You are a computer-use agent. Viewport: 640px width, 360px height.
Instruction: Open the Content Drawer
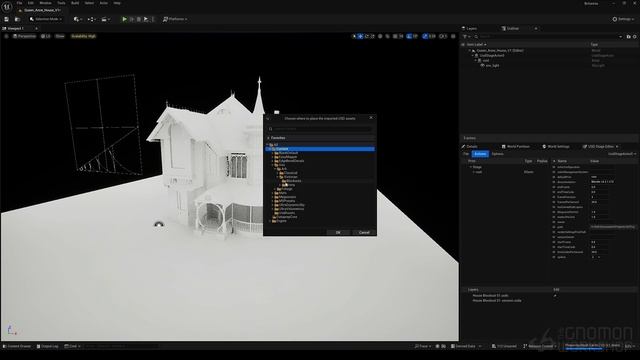(17, 346)
